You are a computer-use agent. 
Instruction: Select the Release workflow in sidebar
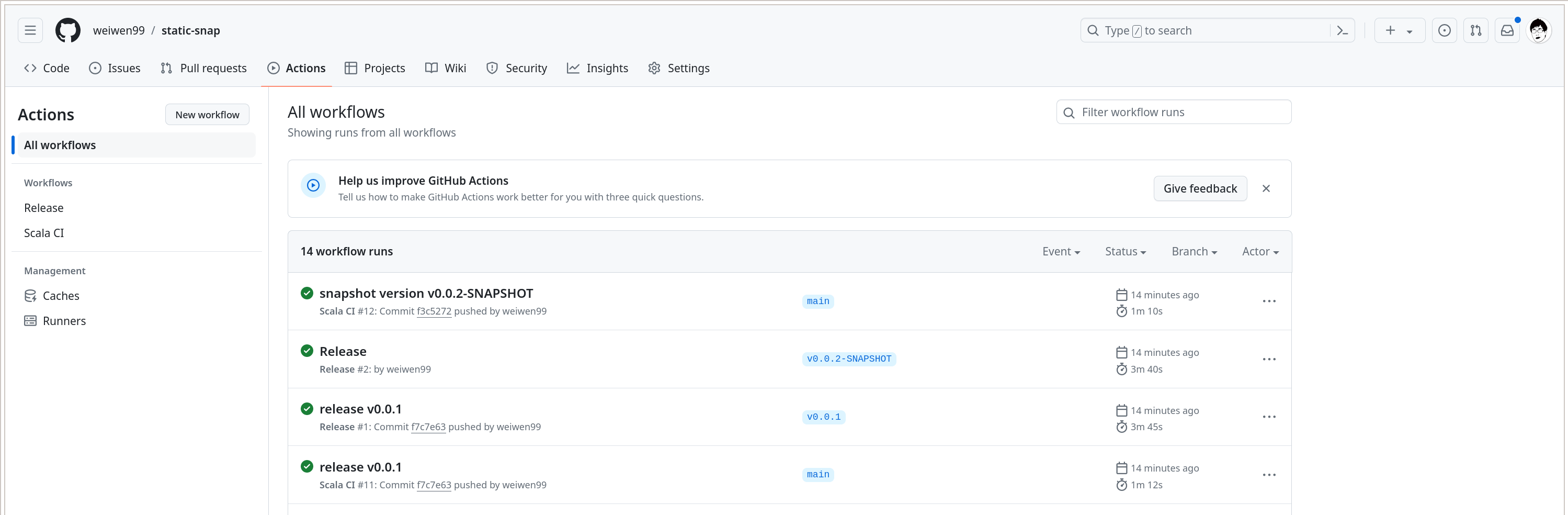coord(44,208)
